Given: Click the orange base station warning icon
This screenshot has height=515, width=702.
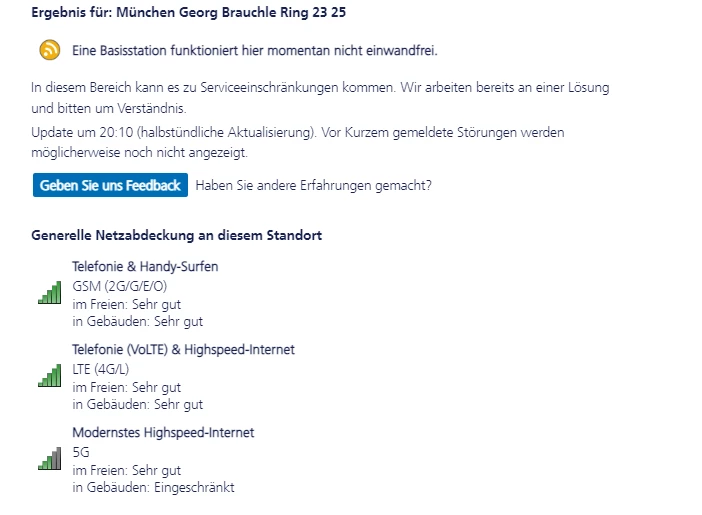Looking at the screenshot, I should click(x=49, y=50).
